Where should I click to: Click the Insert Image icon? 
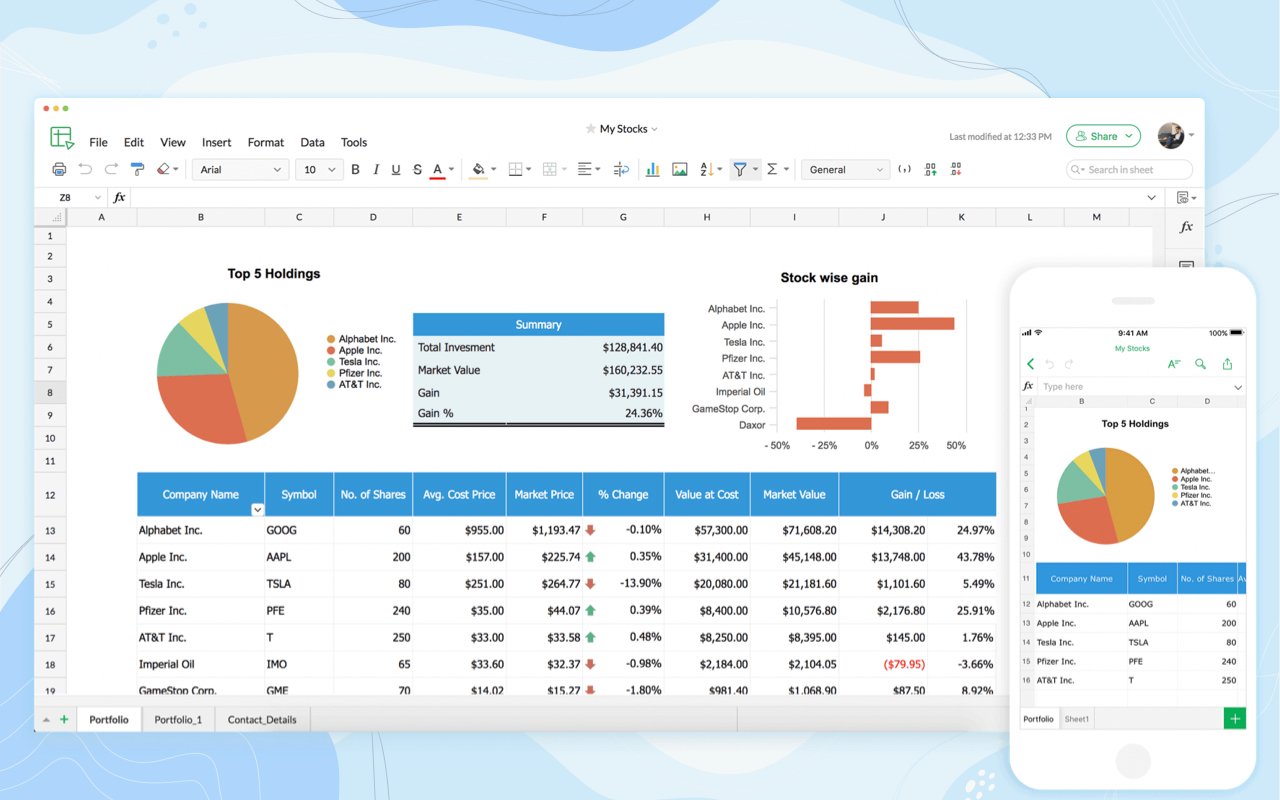coord(680,170)
